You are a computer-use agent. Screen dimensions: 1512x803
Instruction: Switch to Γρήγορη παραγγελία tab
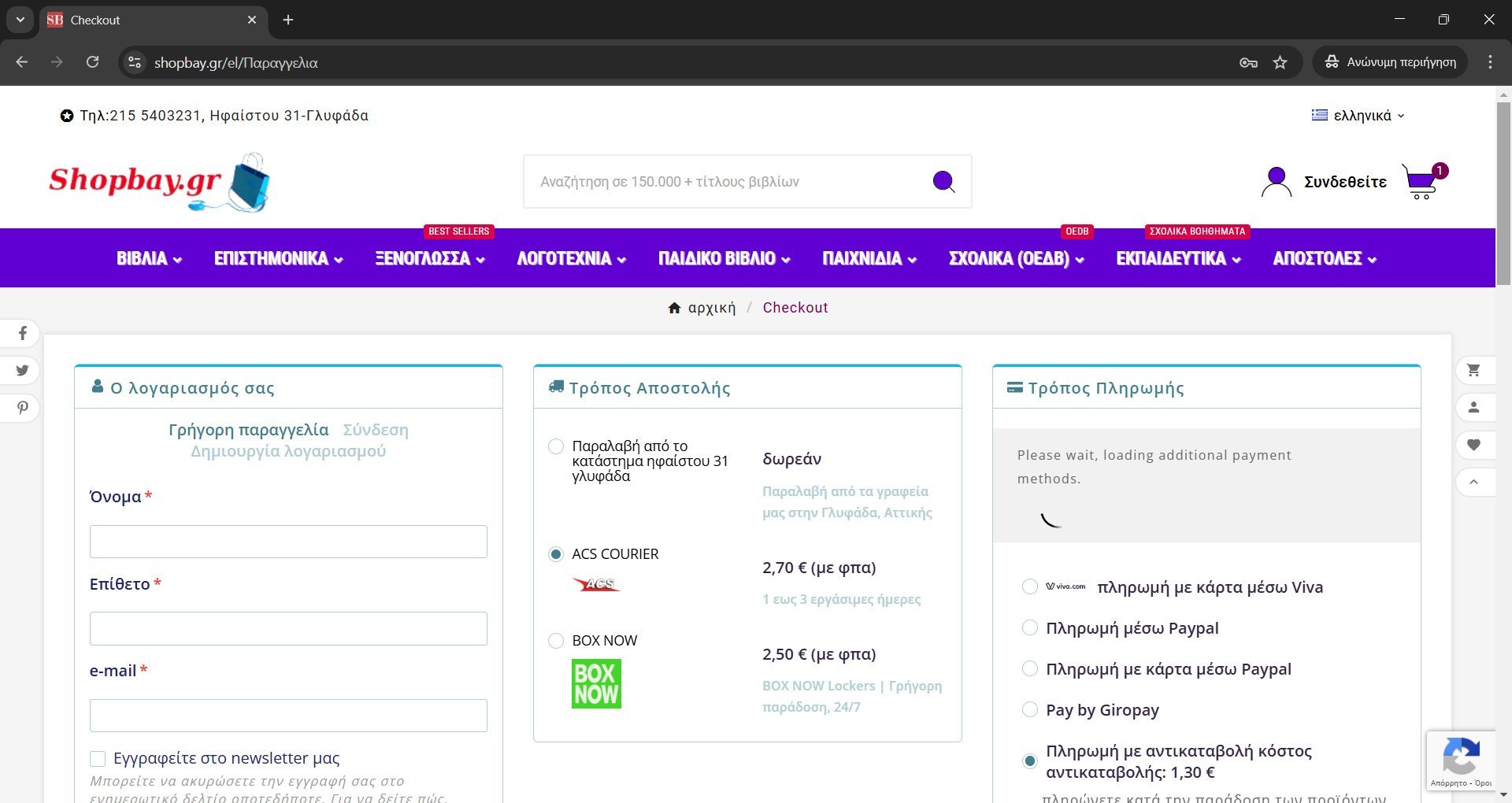point(249,430)
